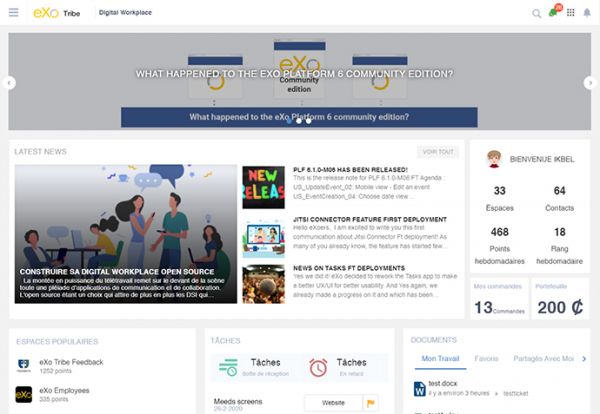The width and height of the screenshot is (600, 414).
Task: Open Construire sa digital workplace article
Action: tap(126, 234)
